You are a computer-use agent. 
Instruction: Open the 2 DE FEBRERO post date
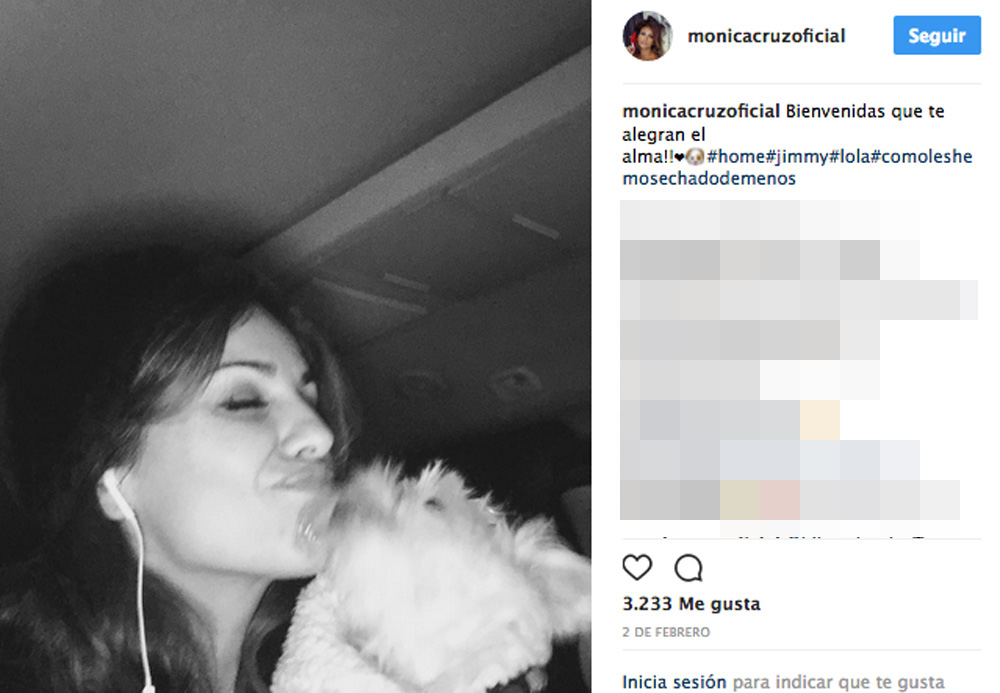pyautogui.click(x=666, y=632)
